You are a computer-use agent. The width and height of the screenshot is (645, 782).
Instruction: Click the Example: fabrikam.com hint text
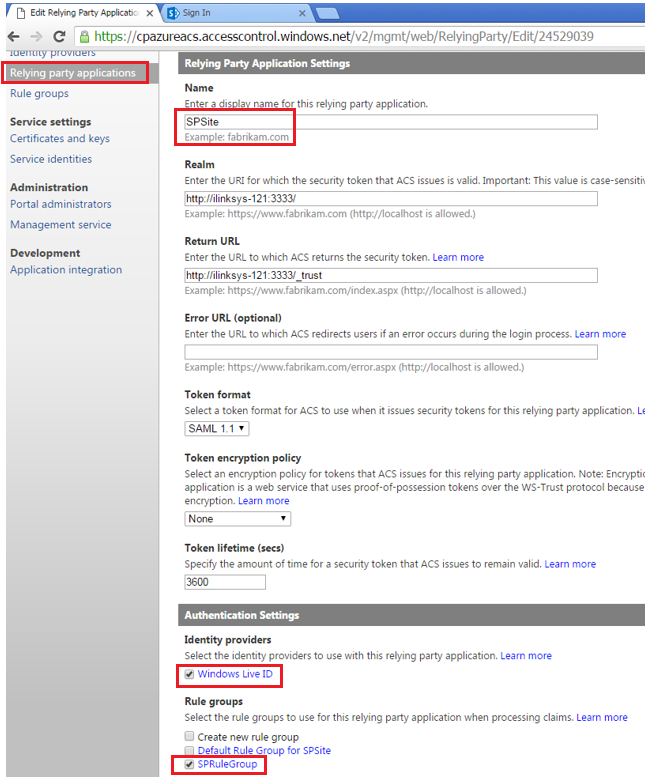click(x=236, y=137)
